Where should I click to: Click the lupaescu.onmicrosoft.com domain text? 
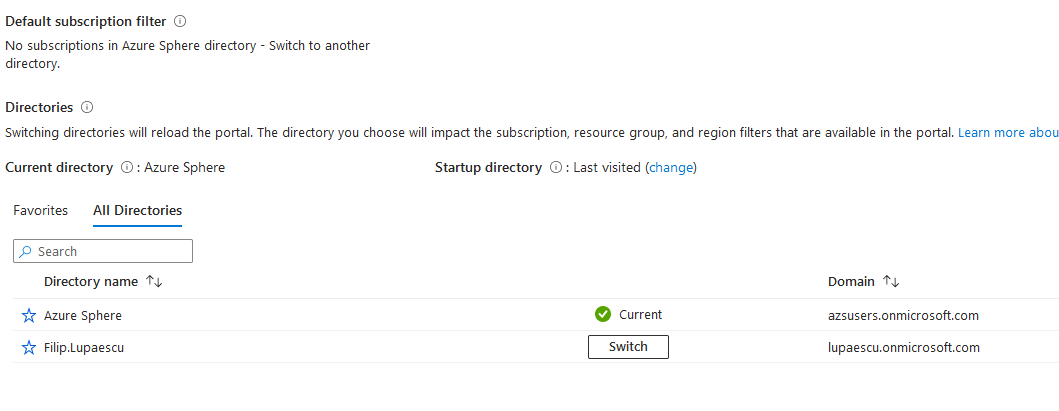pyautogui.click(x=904, y=348)
